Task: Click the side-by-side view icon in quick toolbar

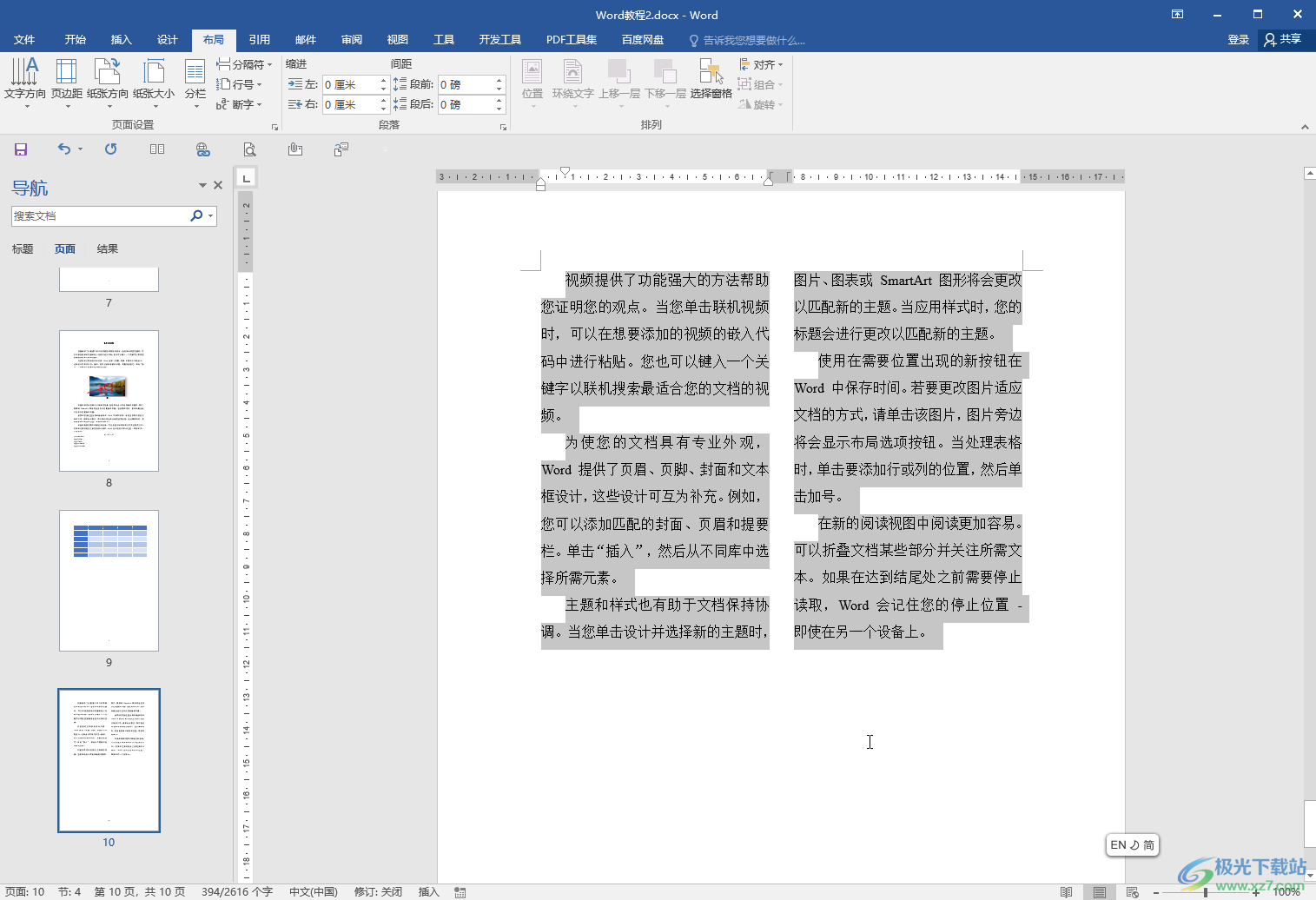Action: pyautogui.click(x=157, y=149)
